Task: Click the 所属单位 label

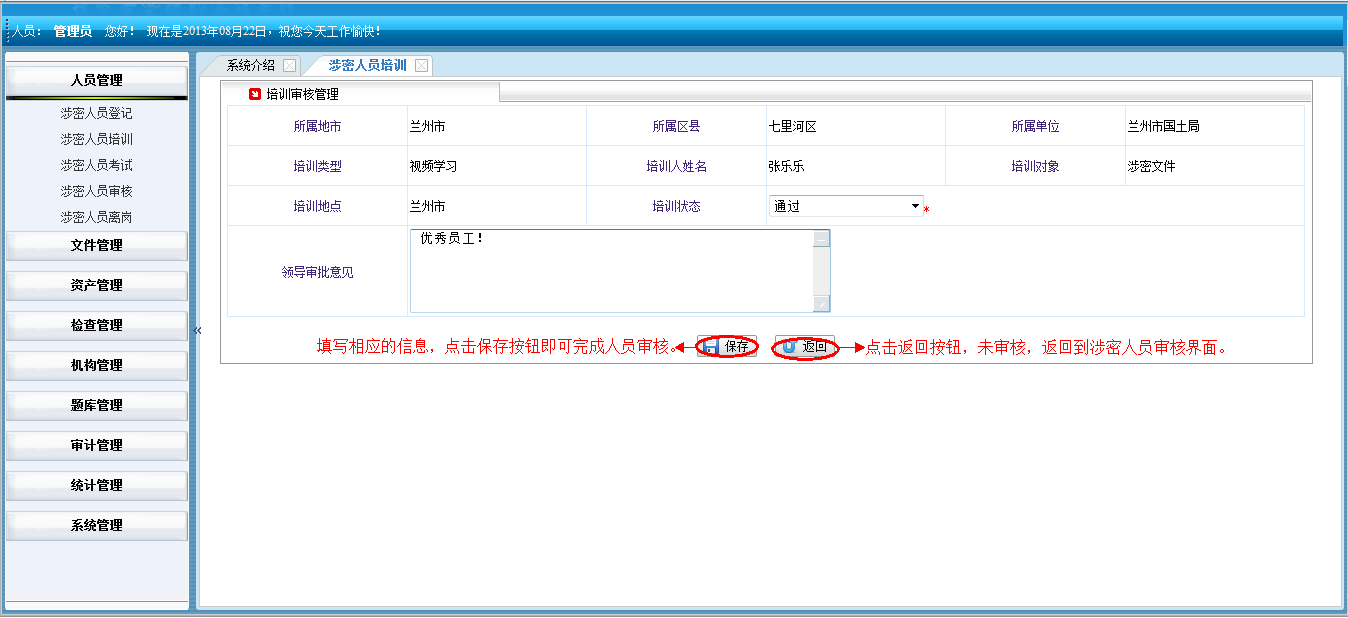Action: pos(1035,127)
